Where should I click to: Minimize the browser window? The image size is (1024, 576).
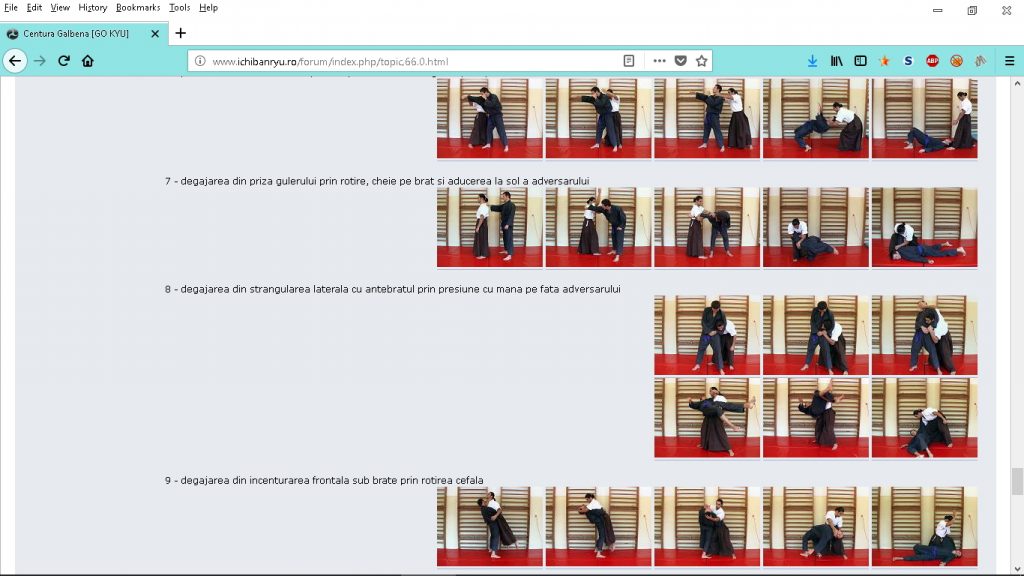(938, 10)
